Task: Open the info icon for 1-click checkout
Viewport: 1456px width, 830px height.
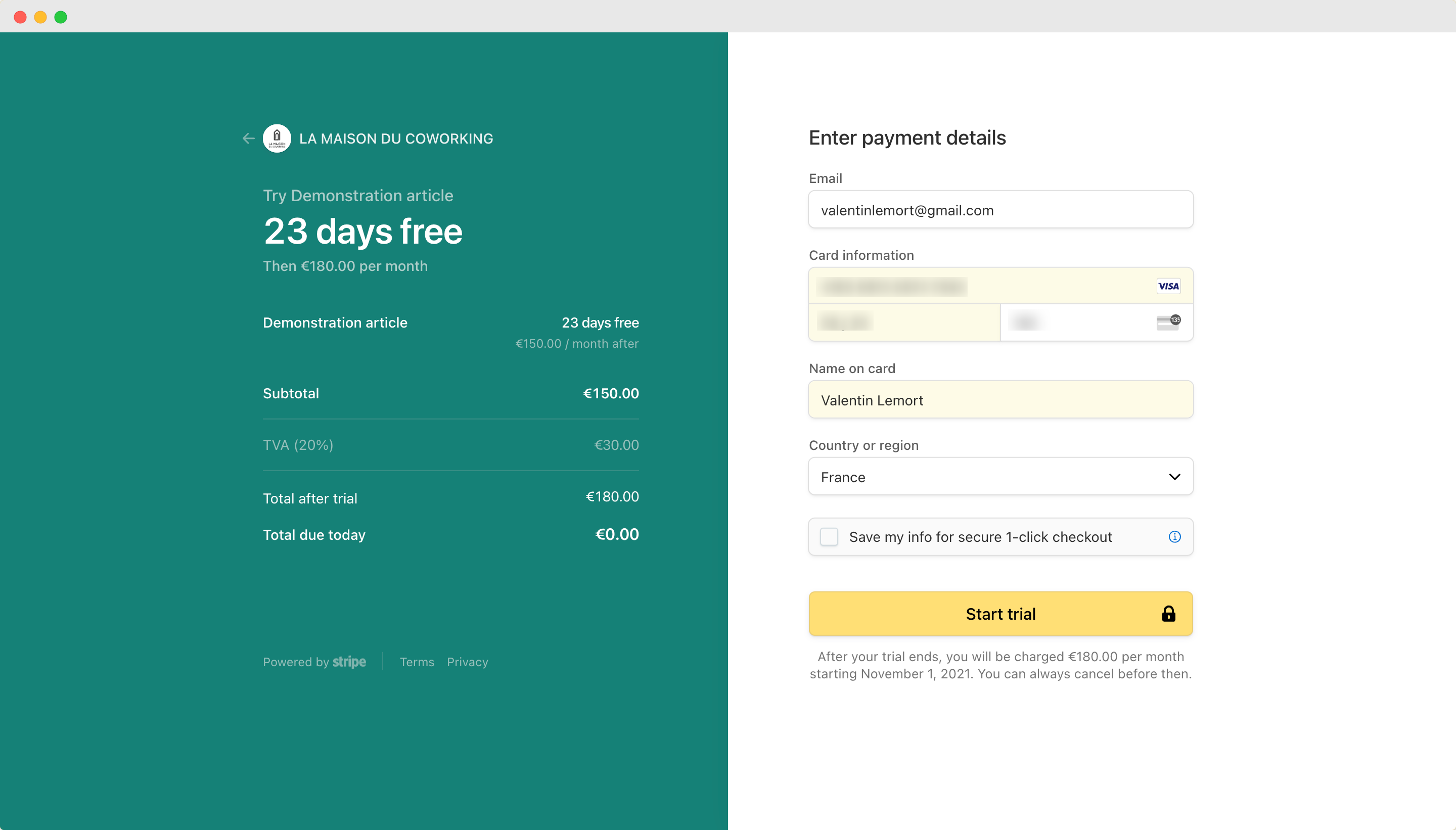Action: 1174,536
